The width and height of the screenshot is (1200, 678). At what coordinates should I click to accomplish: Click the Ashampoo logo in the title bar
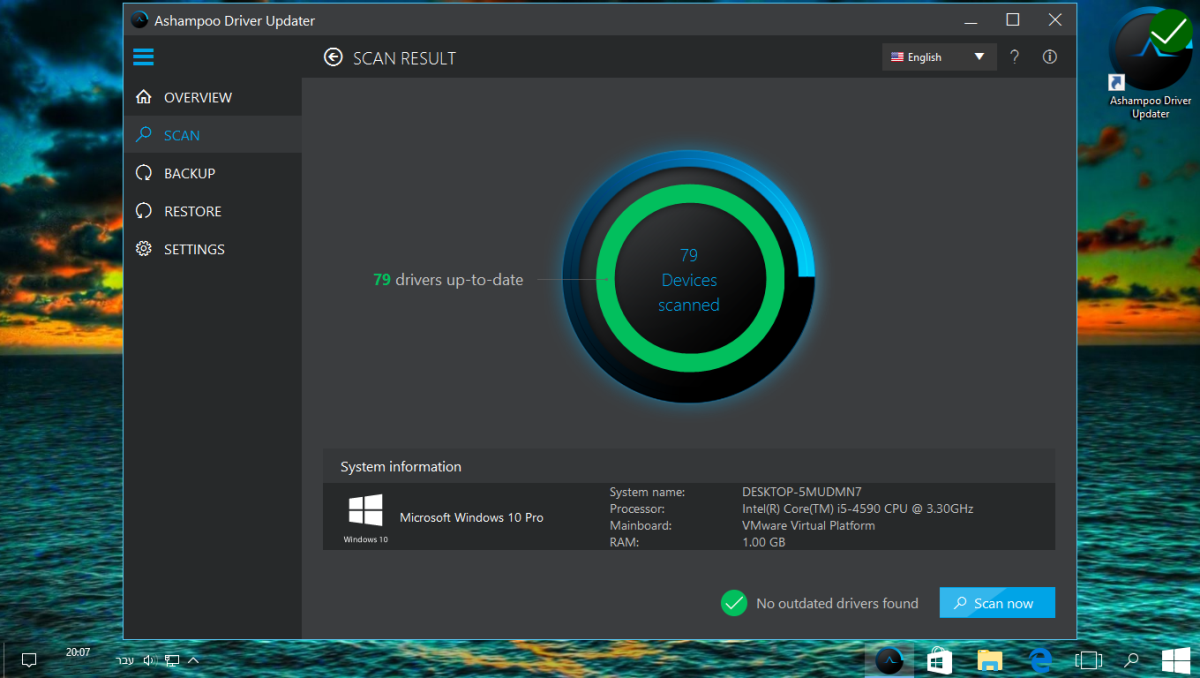click(139, 20)
